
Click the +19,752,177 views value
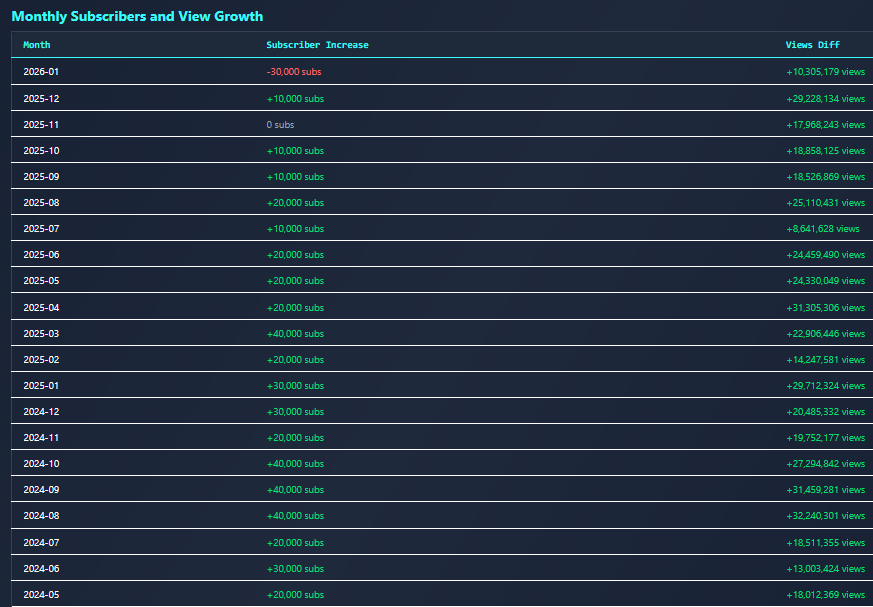[826, 438]
